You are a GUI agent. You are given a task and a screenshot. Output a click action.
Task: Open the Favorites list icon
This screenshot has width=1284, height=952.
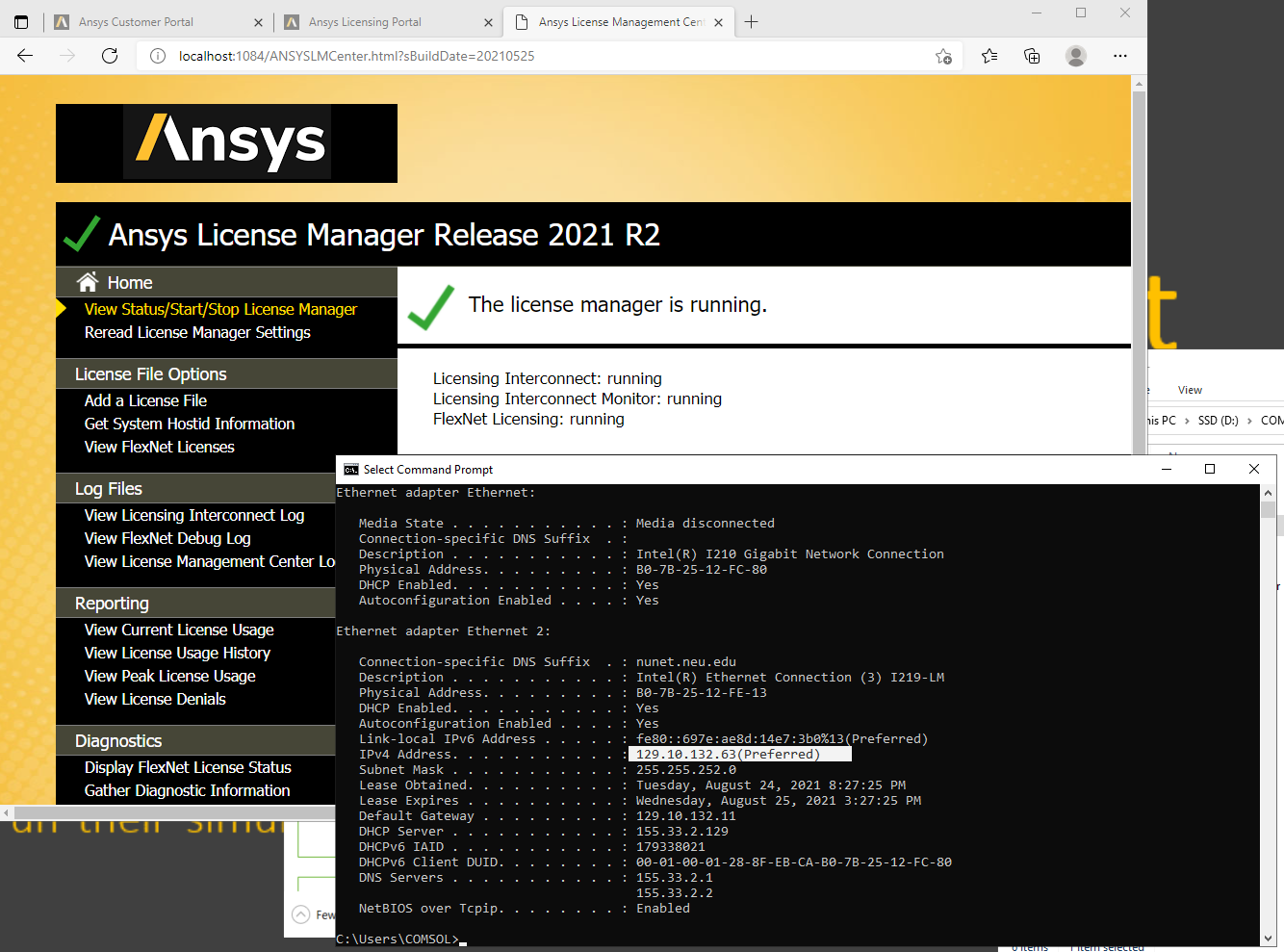click(x=989, y=56)
